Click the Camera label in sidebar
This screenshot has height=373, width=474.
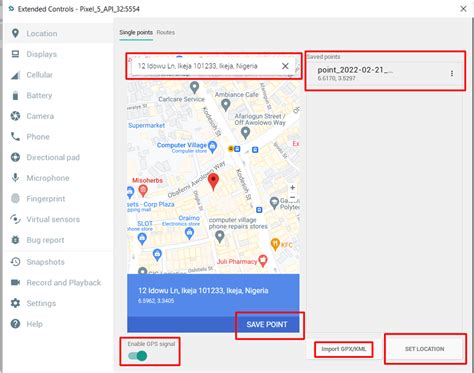point(40,116)
